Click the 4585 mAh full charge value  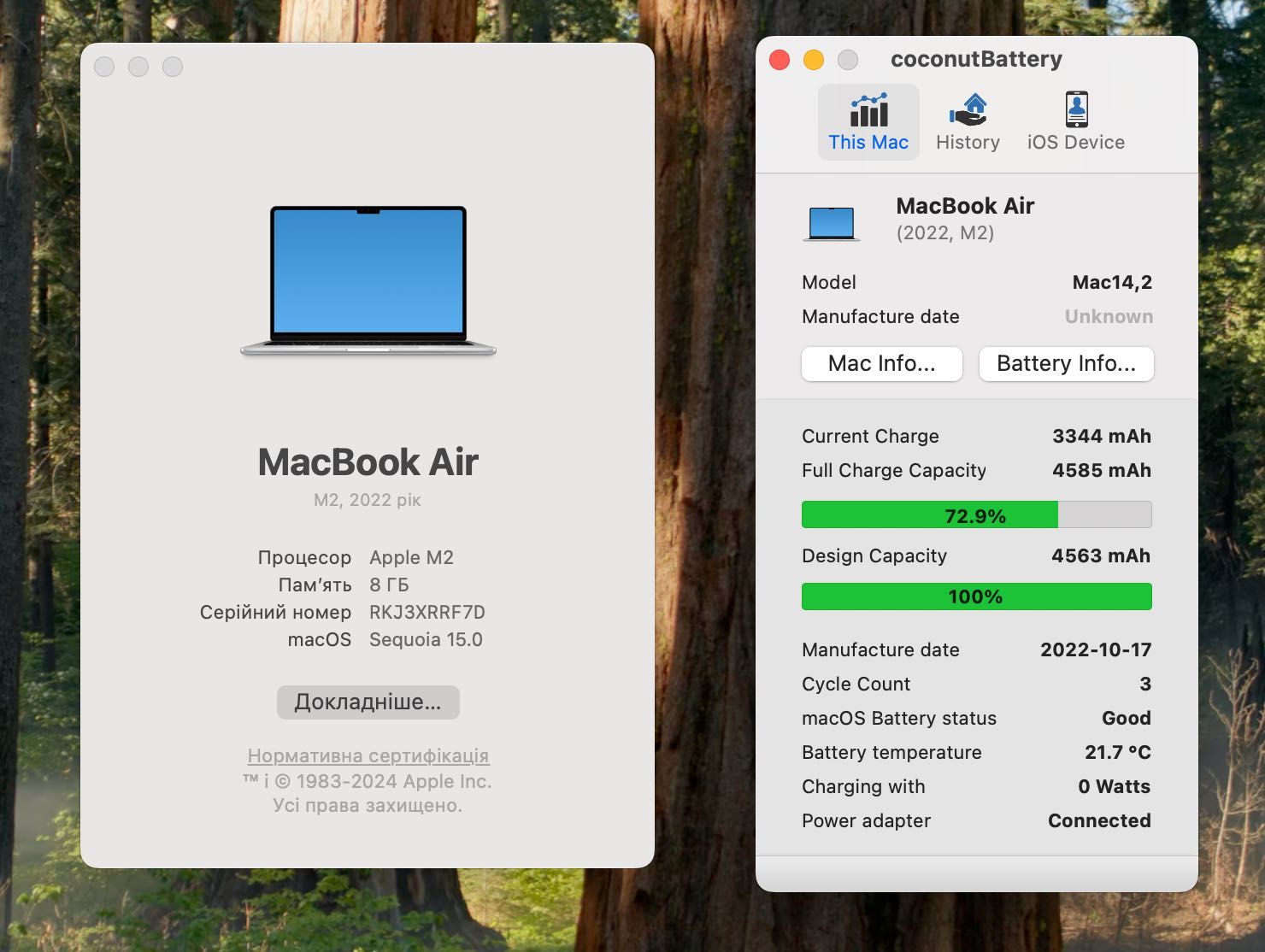point(1102,470)
